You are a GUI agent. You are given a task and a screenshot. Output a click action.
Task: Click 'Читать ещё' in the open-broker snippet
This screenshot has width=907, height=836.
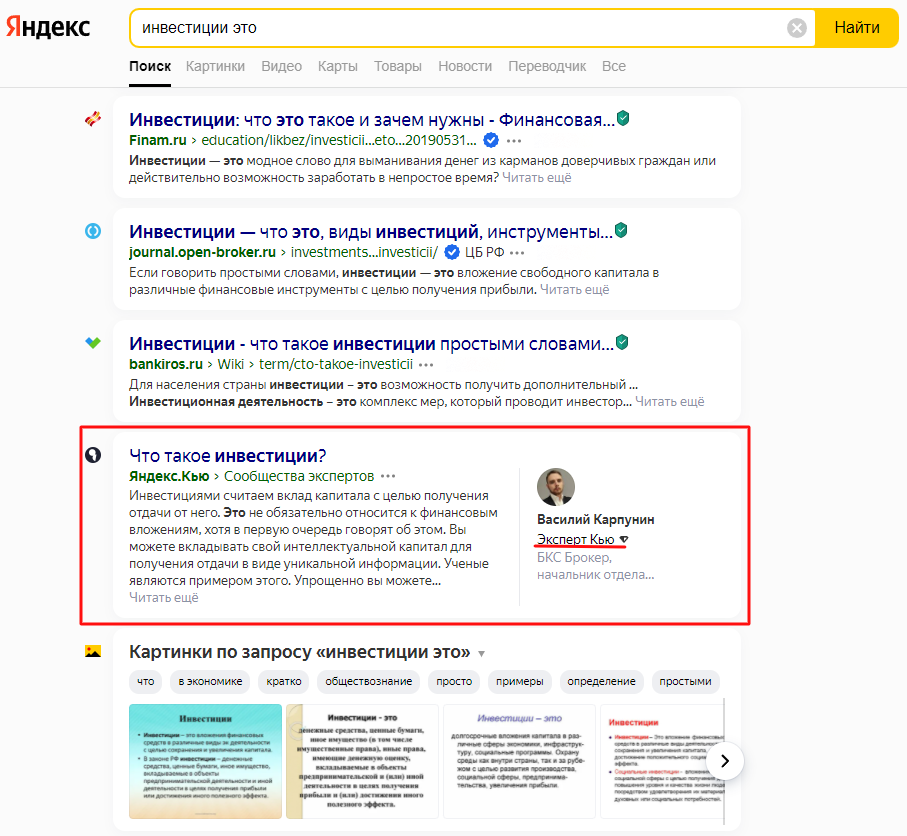coord(574,289)
